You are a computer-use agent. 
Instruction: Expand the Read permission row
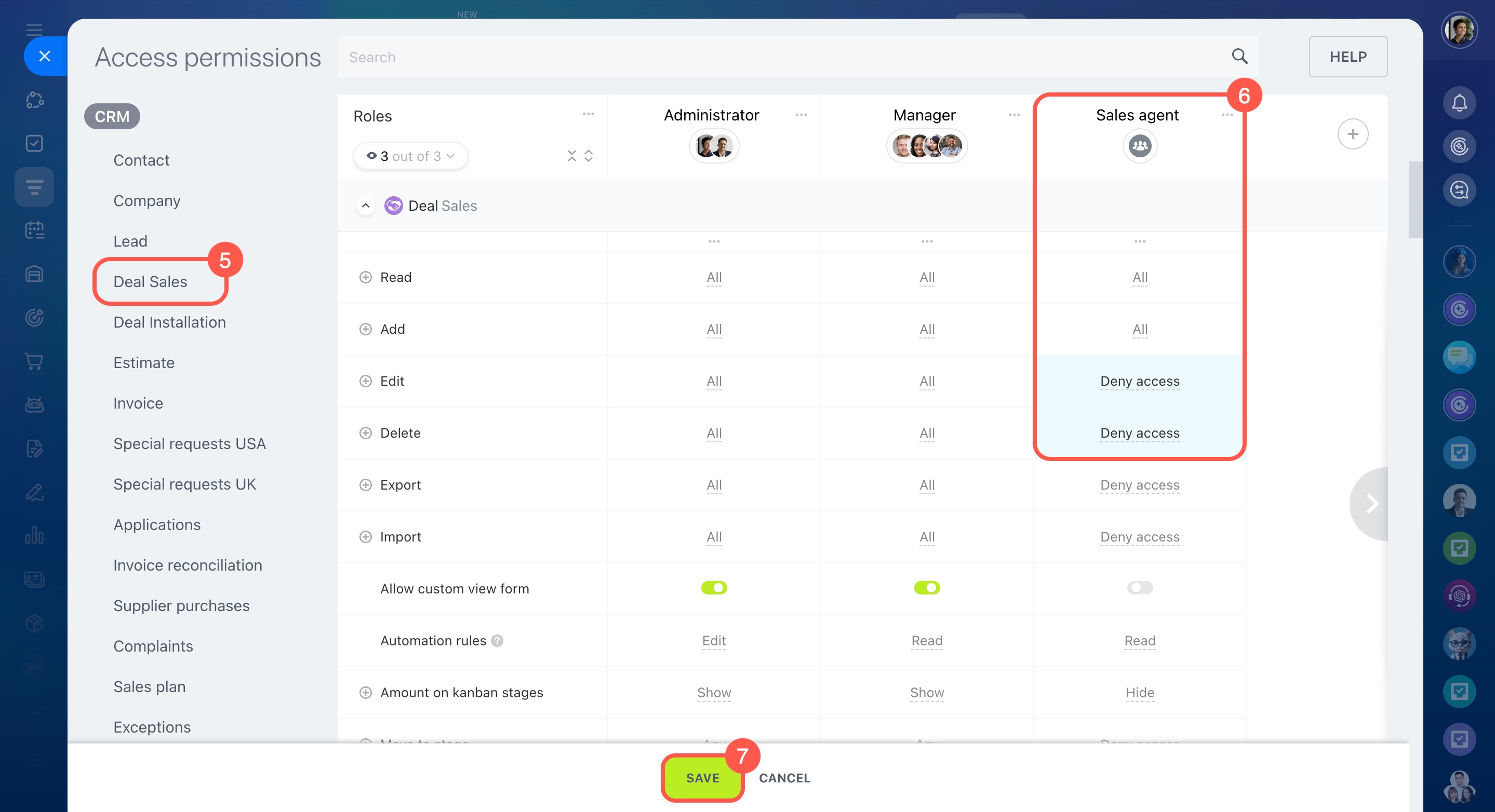coord(365,277)
